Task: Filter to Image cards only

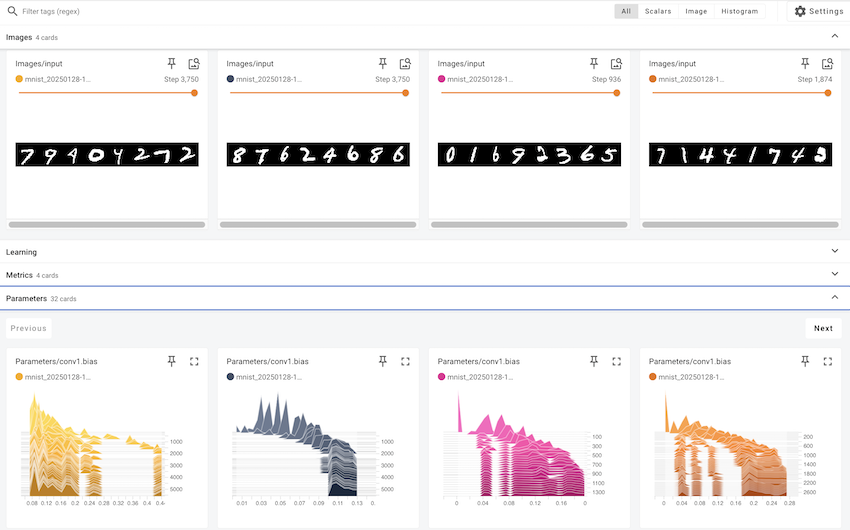Action: click(696, 11)
